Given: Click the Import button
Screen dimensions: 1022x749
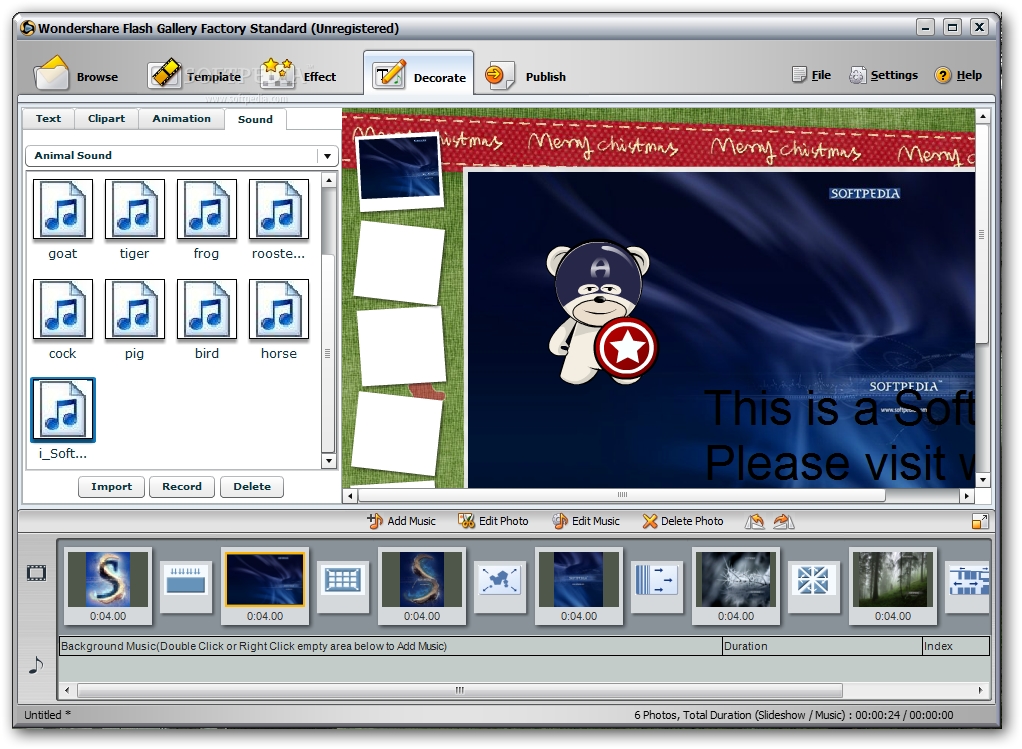Looking at the screenshot, I should point(111,486).
